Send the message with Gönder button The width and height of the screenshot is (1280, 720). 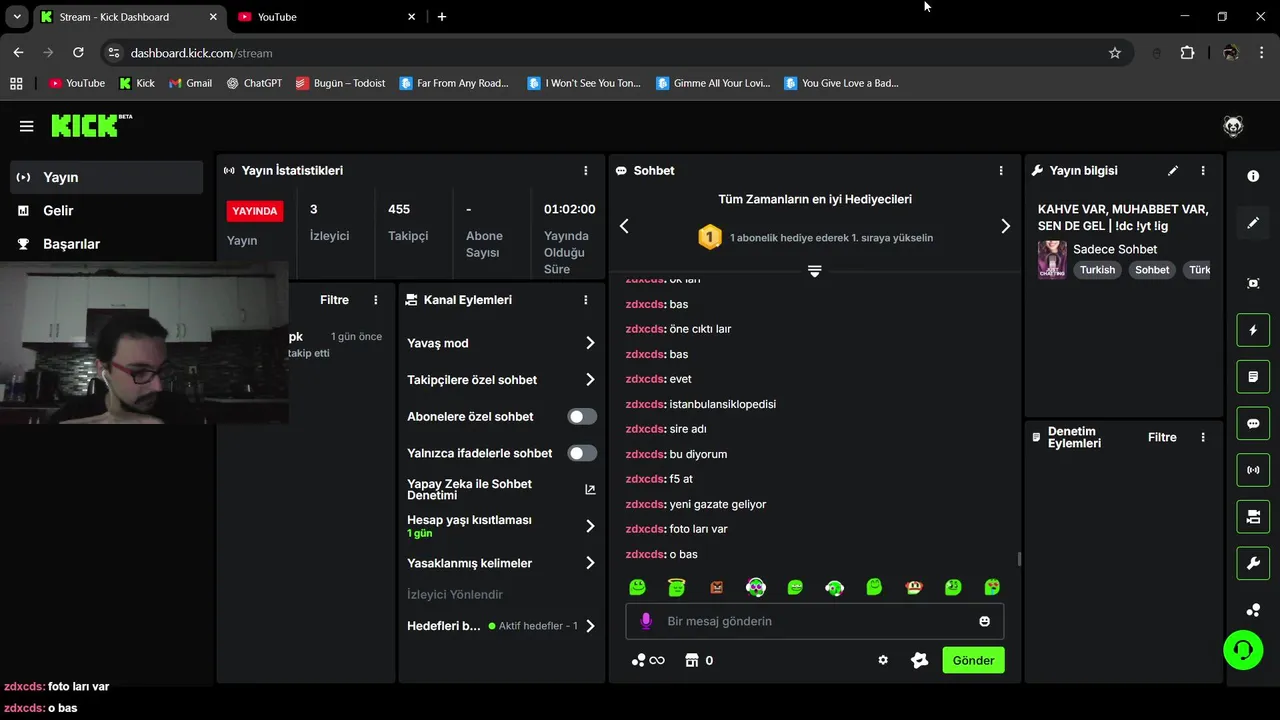[x=973, y=660]
